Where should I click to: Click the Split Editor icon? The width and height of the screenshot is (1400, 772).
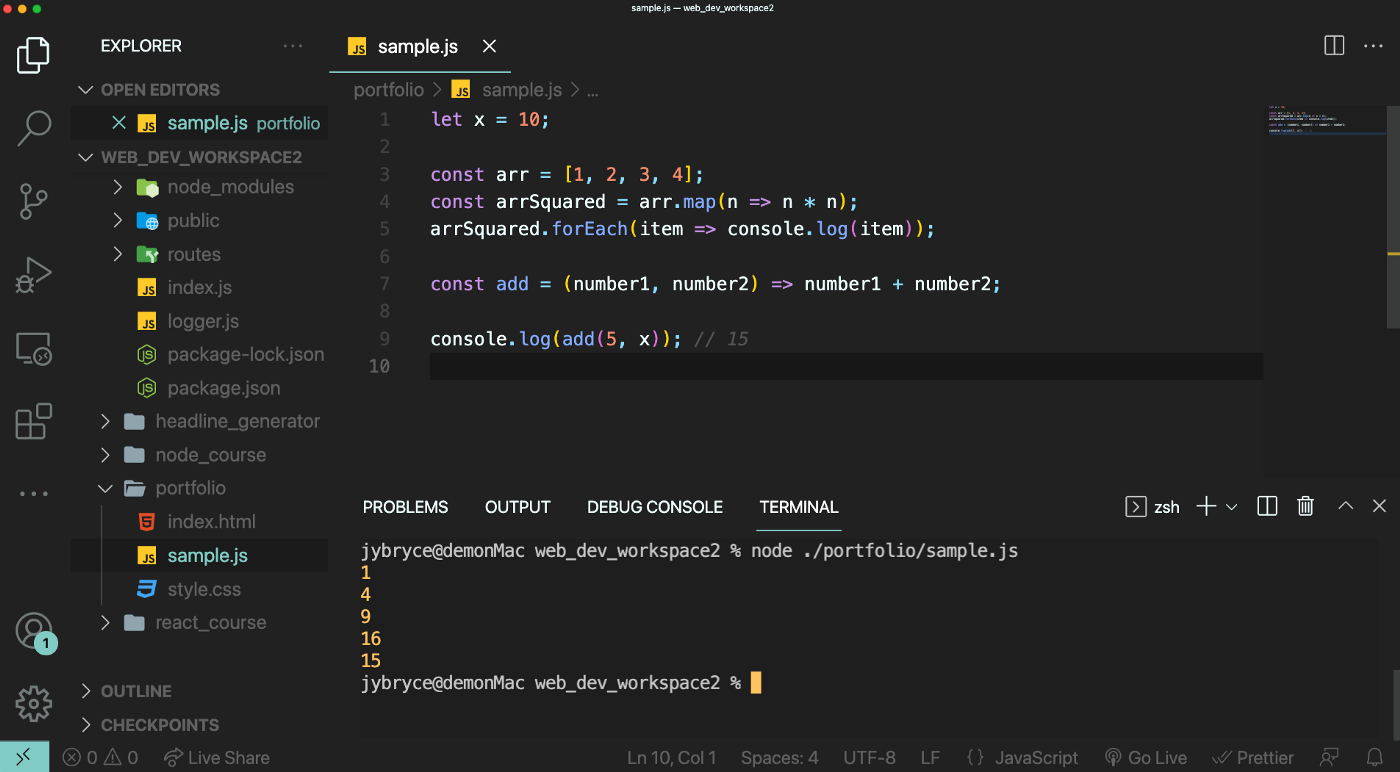click(1334, 46)
